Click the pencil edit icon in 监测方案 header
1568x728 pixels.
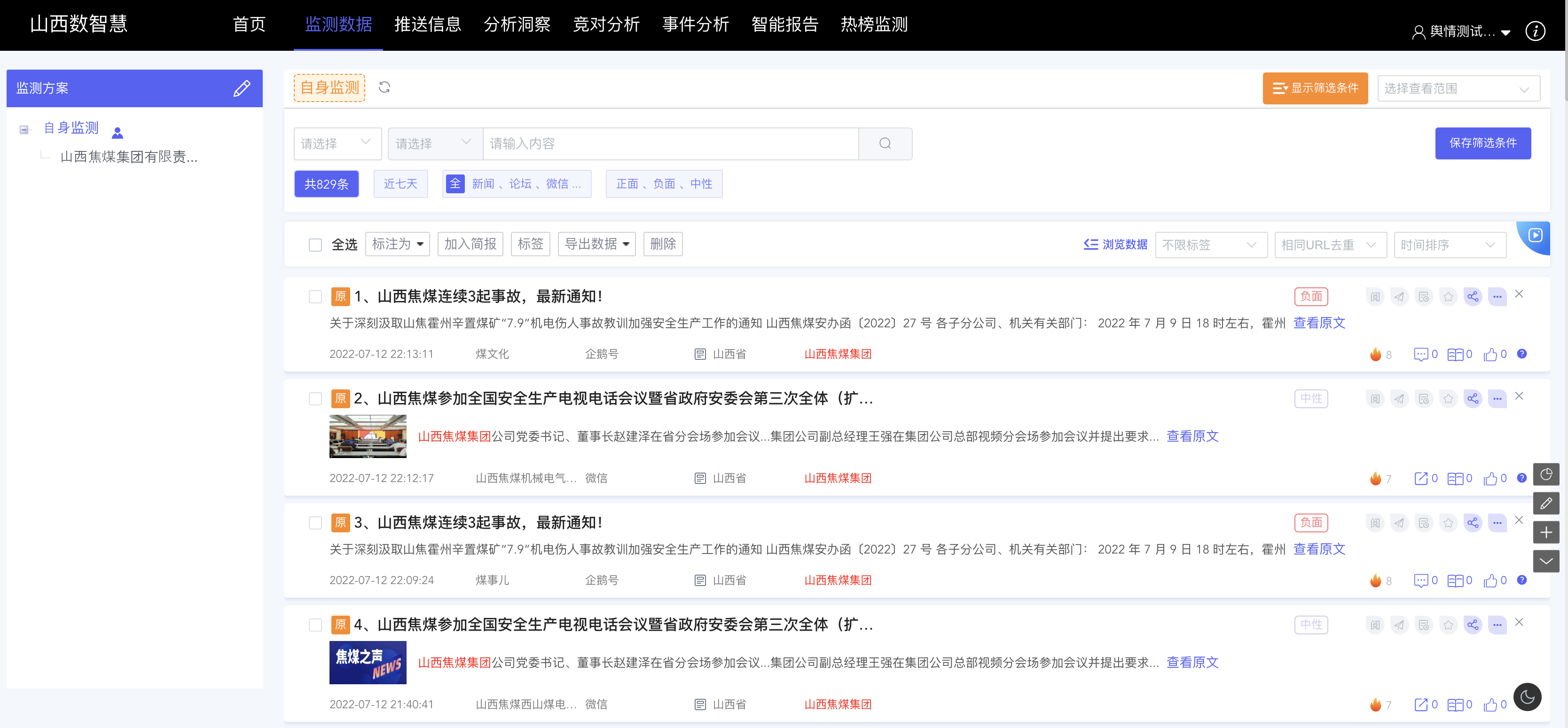click(x=242, y=88)
